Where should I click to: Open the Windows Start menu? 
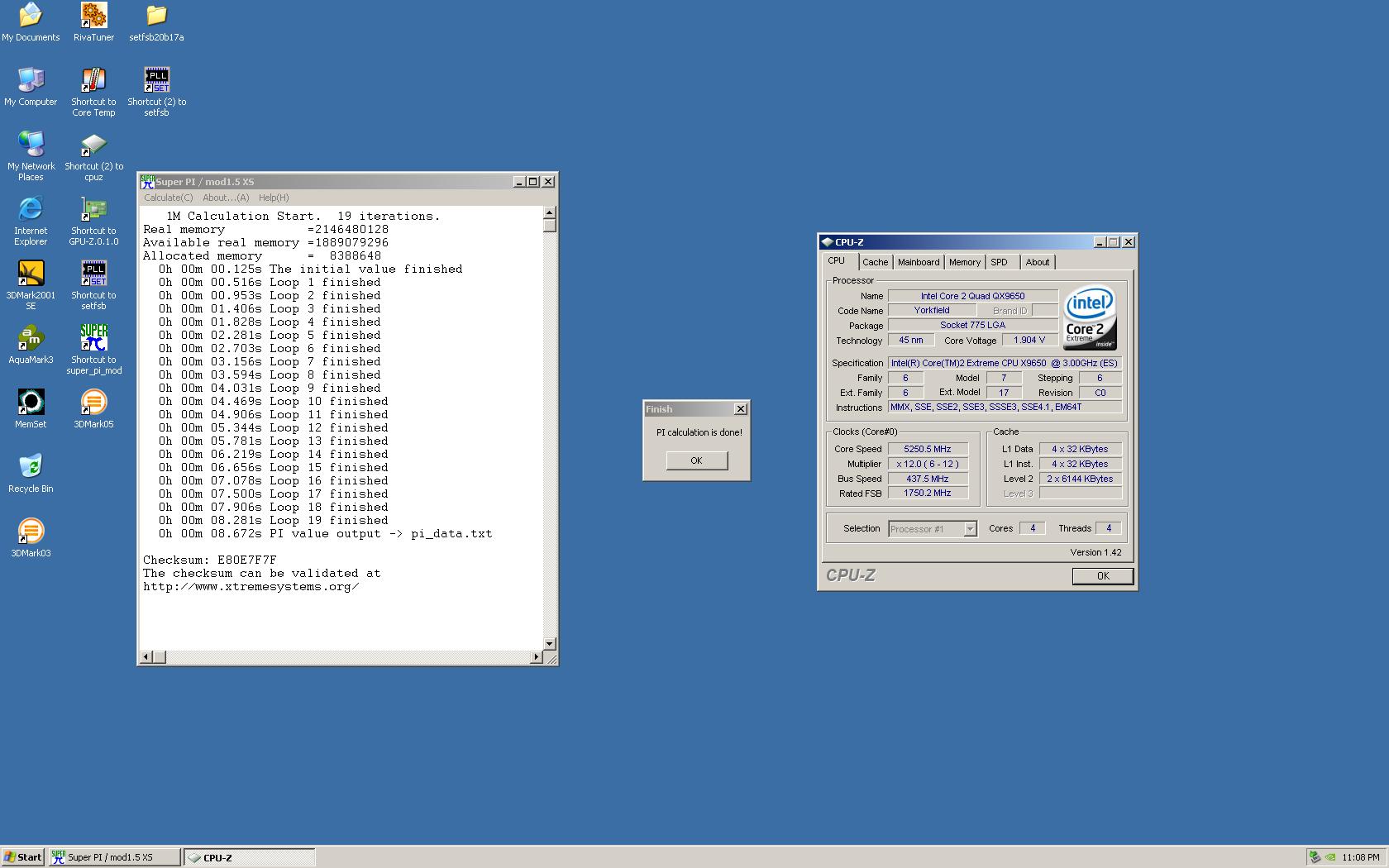point(22,857)
